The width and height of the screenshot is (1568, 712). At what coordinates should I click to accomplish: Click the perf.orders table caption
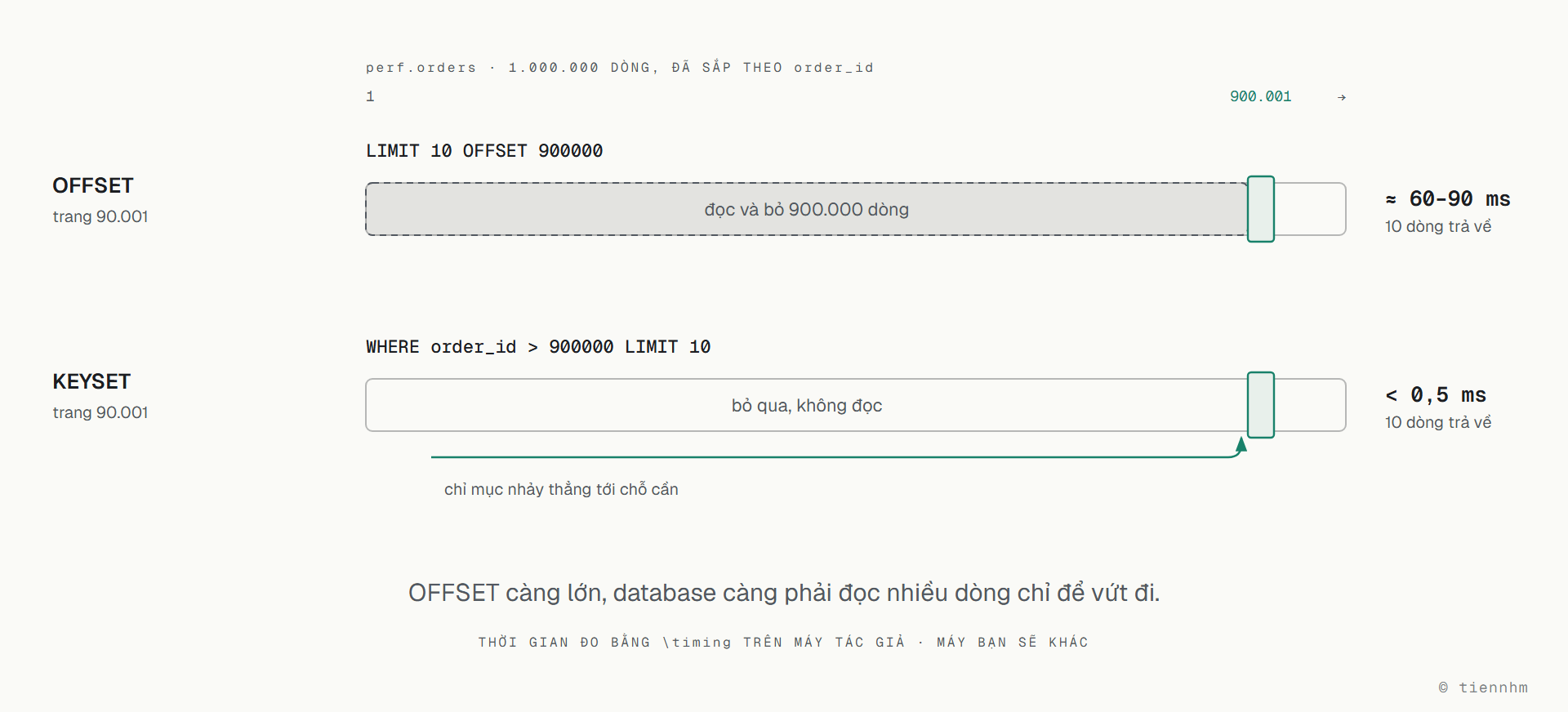point(620,67)
